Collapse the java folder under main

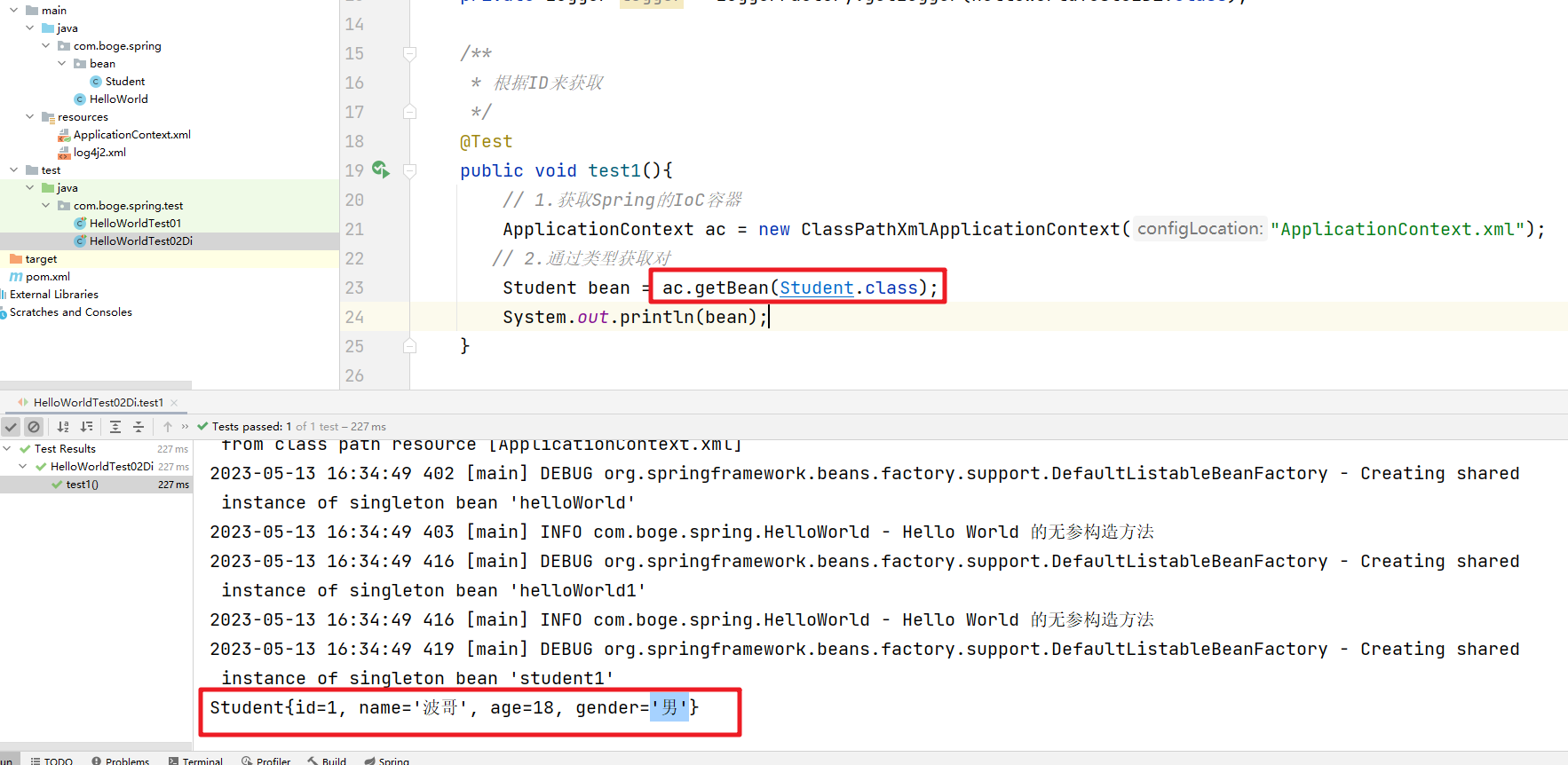pos(29,28)
